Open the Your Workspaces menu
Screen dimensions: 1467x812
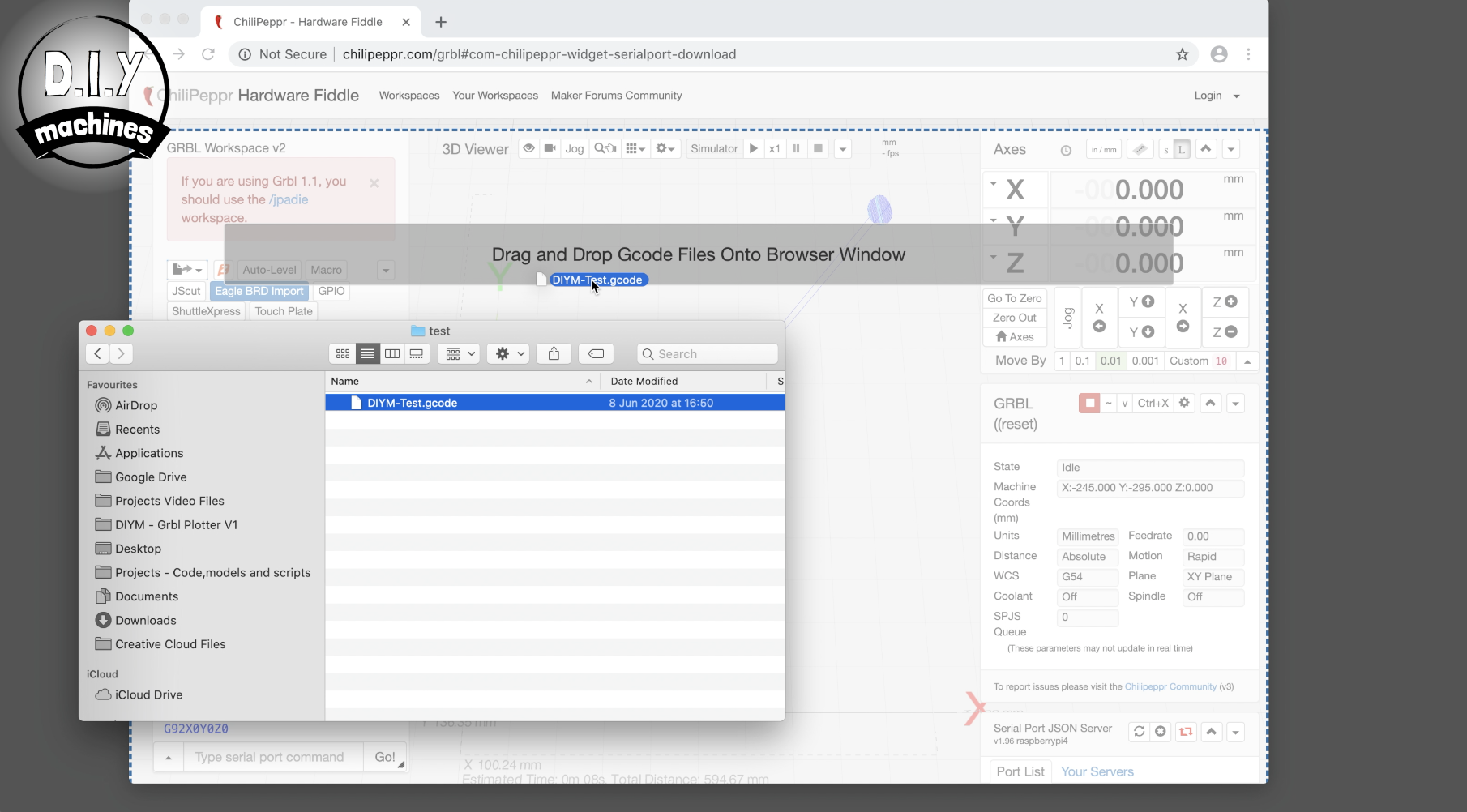pyautogui.click(x=495, y=95)
